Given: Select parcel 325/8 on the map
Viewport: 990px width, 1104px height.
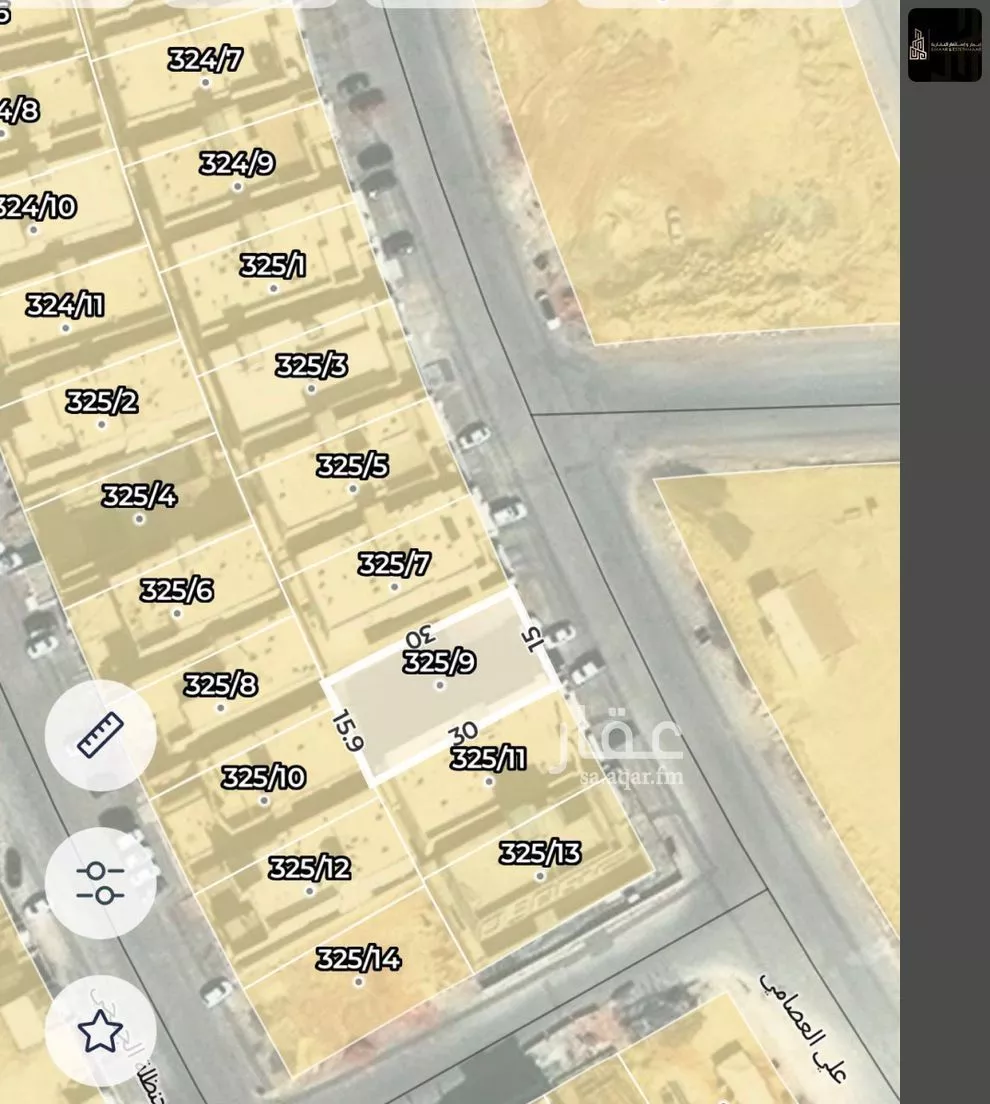Looking at the screenshot, I should (220, 684).
